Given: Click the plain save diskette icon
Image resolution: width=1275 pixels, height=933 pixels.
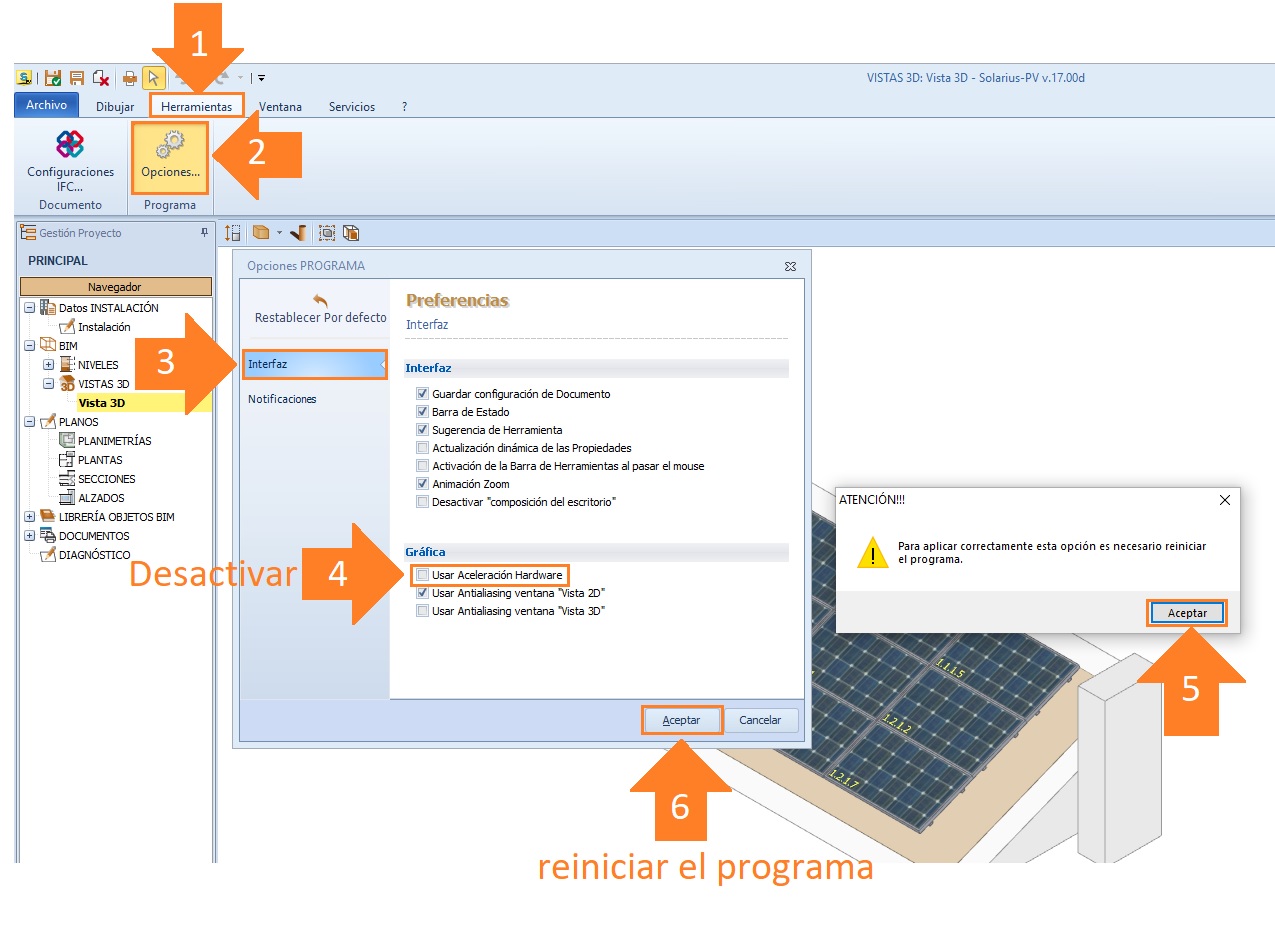Looking at the screenshot, I should pyautogui.click(x=77, y=77).
